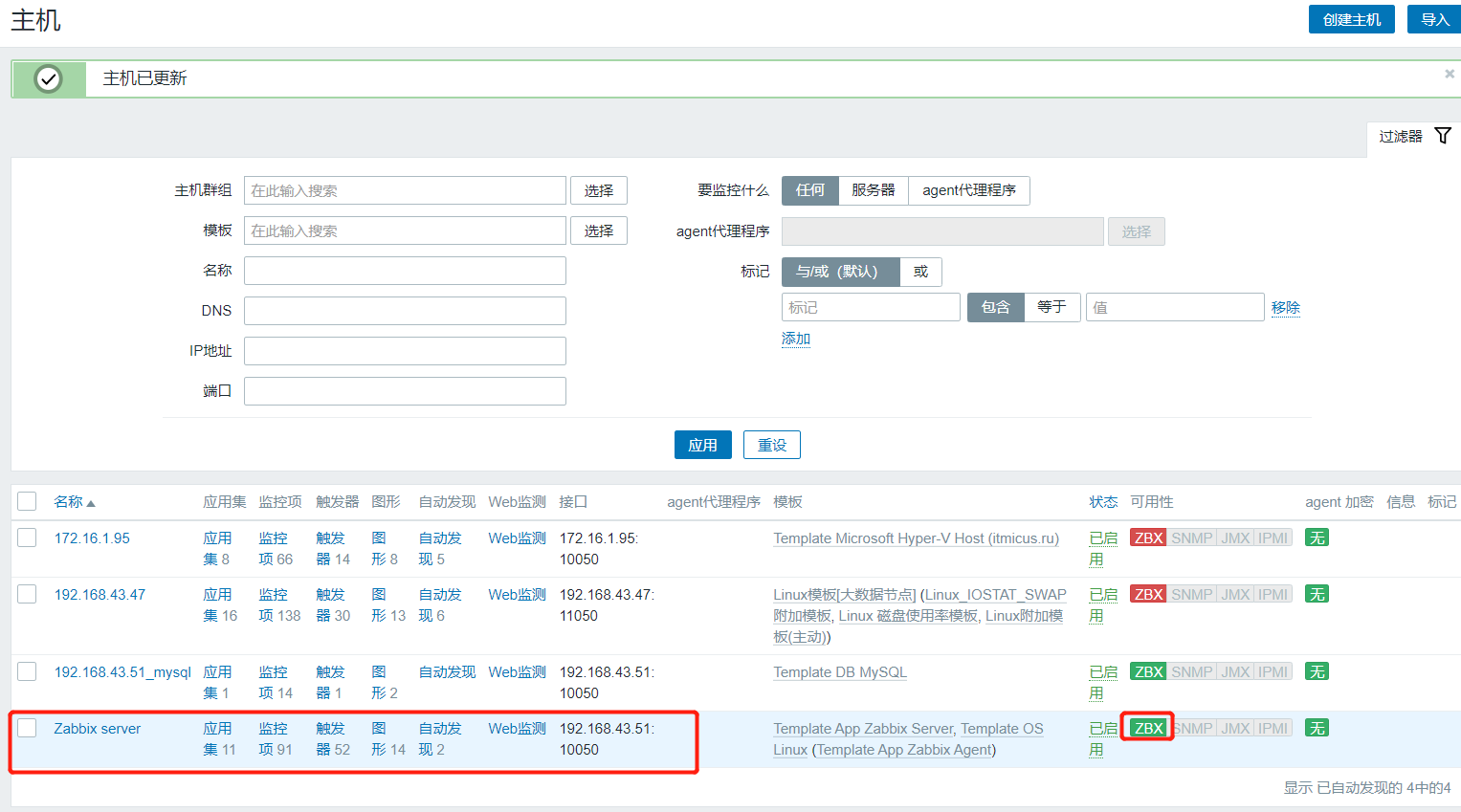The height and width of the screenshot is (812, 1461).
Task: Click IPMI badge in the 192.168.43.51_mysql row
Action: (1273, 671)
